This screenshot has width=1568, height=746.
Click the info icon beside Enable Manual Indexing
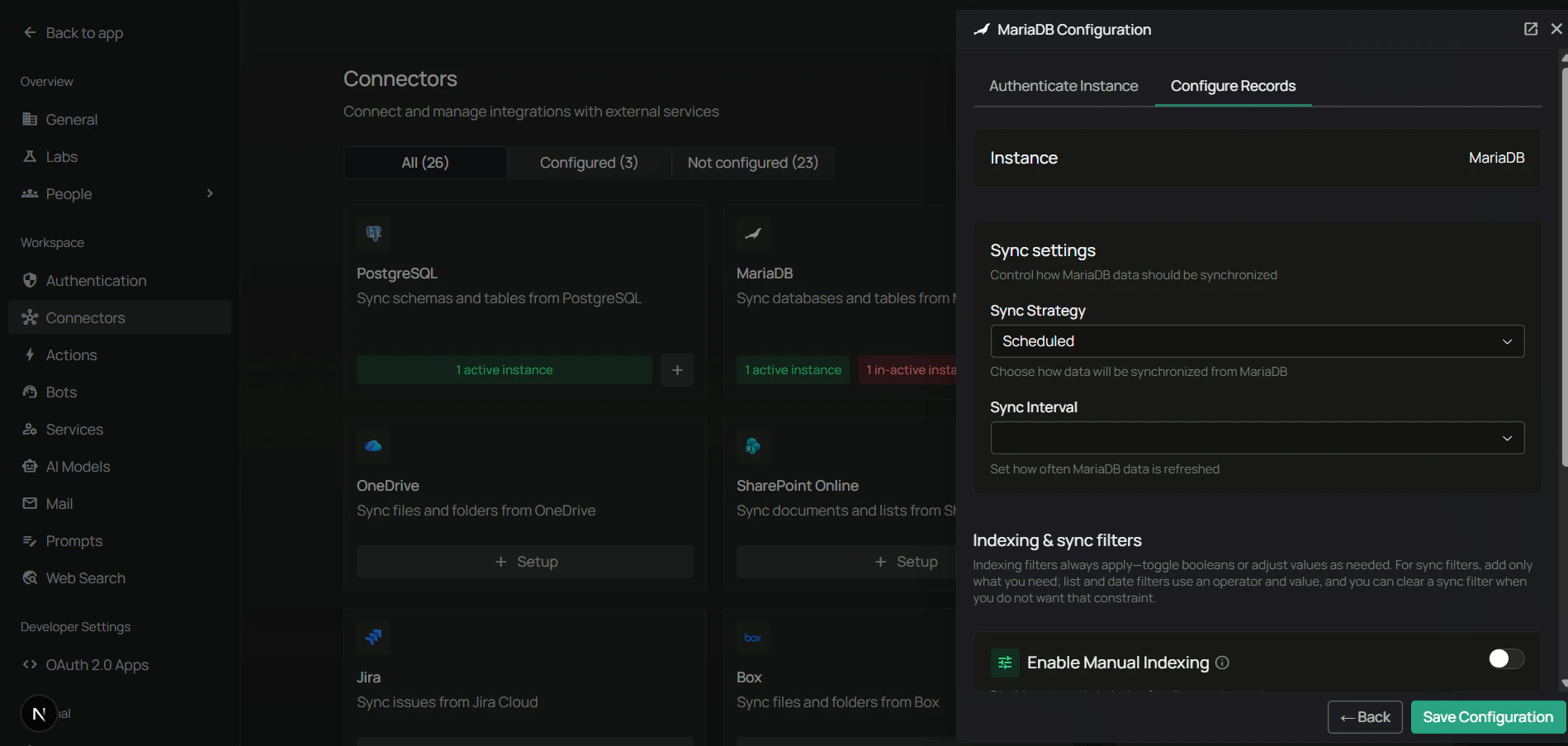click(x=1223, y=663)
